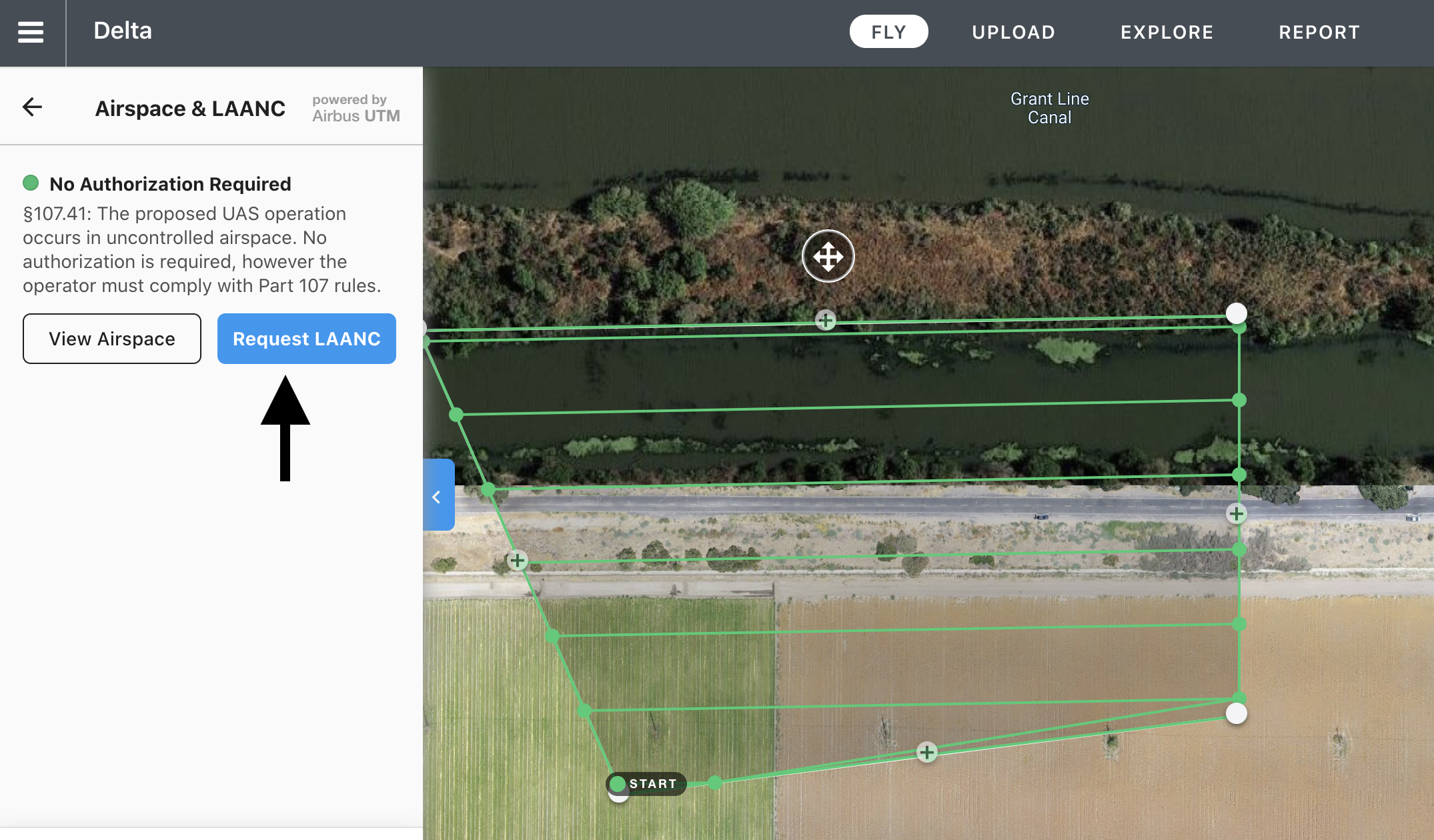Screen dimensions: 1434x840
Task: Click the Grant Line Canal map label
Action: point(1049,108)
